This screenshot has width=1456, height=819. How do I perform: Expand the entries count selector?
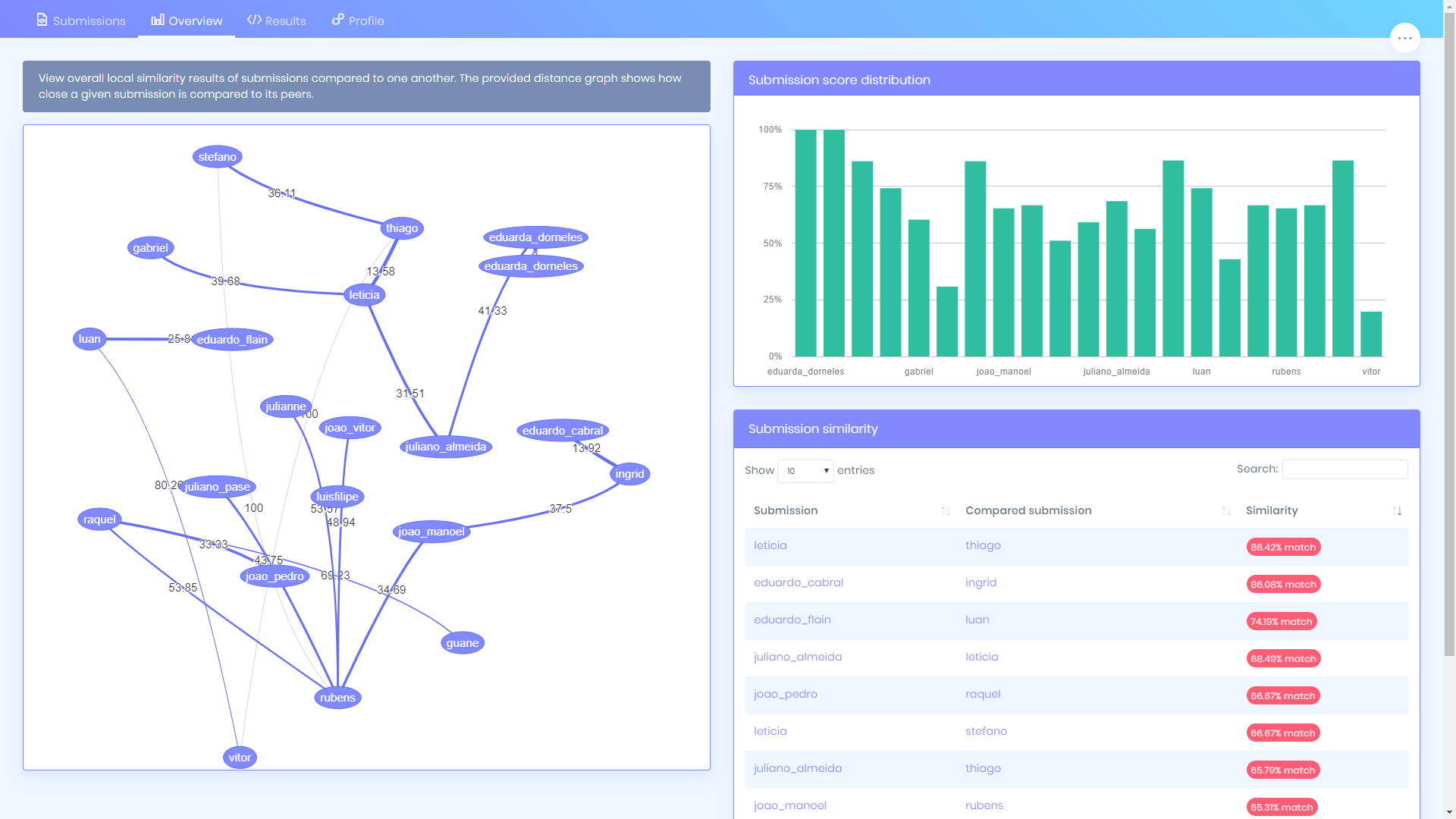pos(805,470)
